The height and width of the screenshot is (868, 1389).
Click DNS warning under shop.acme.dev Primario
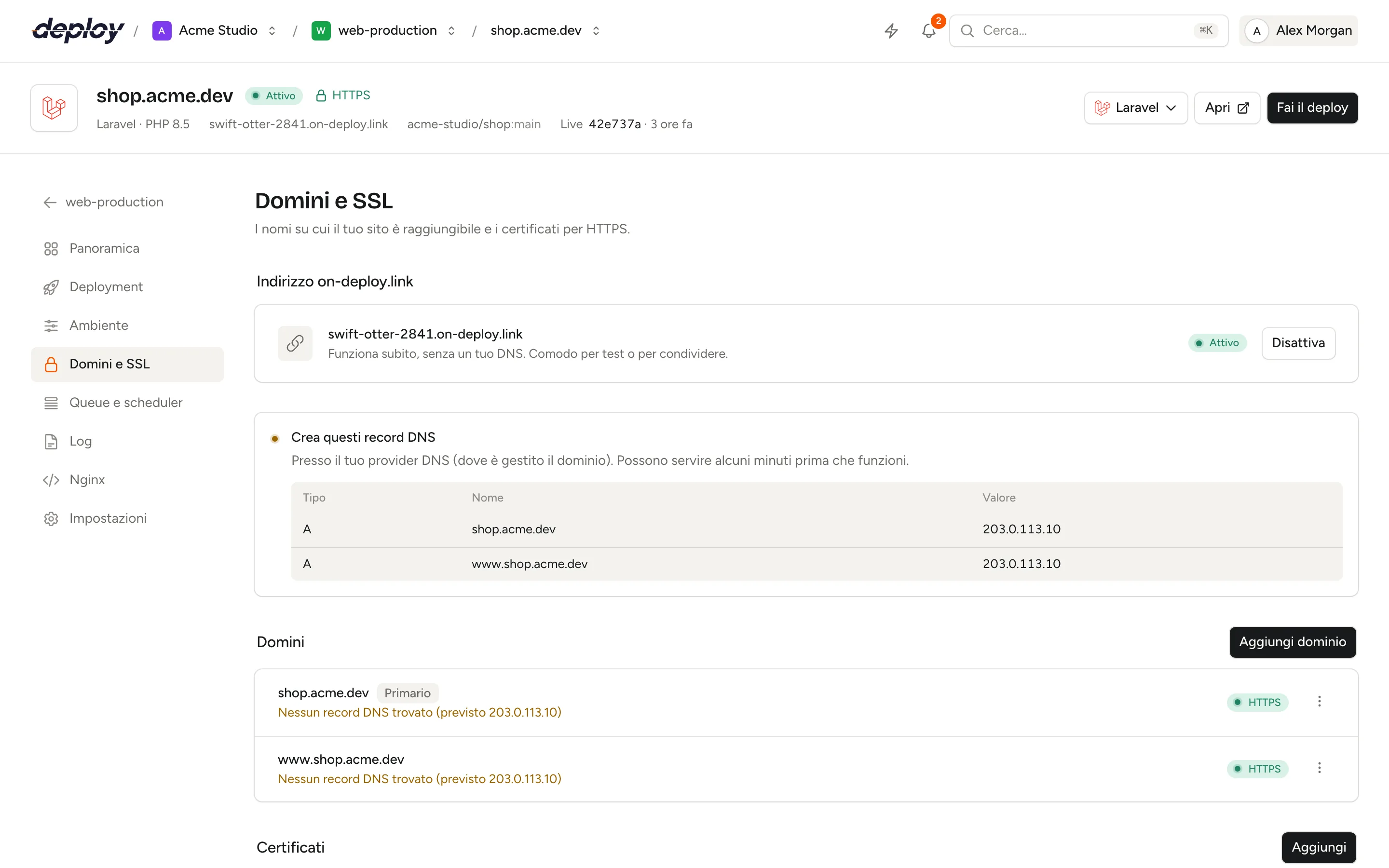[x=420, y=712]
